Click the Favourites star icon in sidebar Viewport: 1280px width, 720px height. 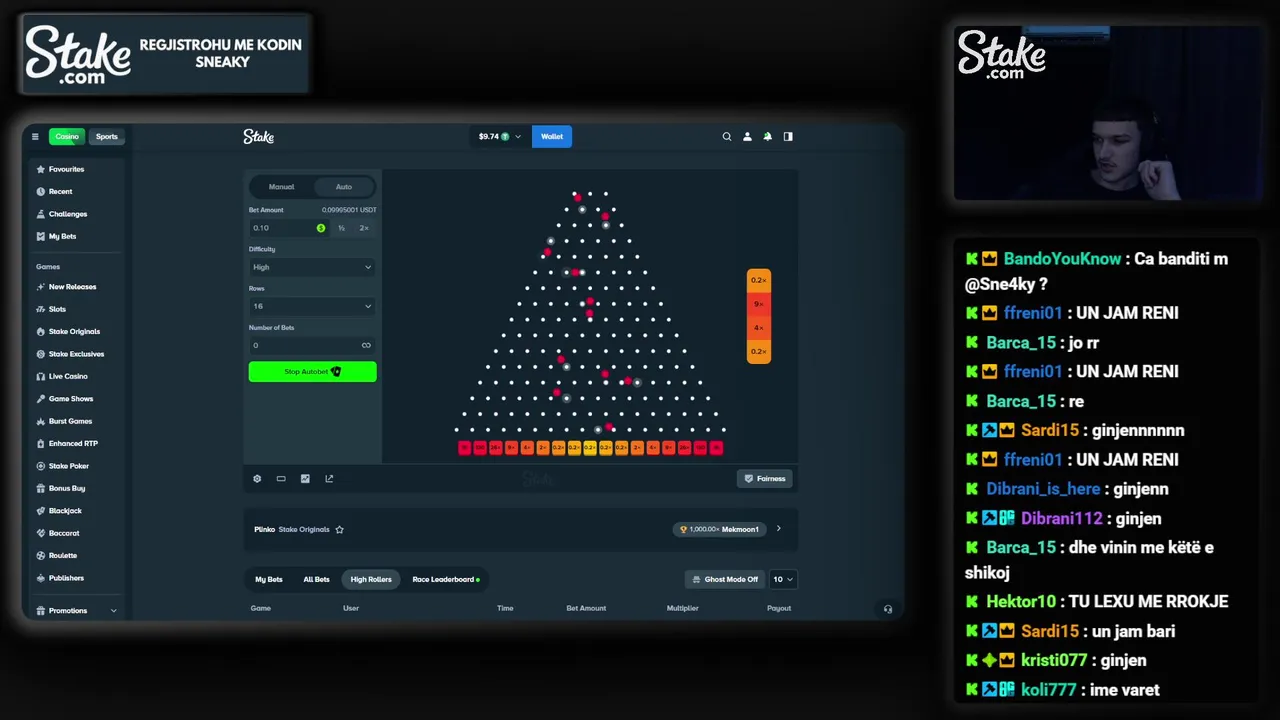pos(41,169)
